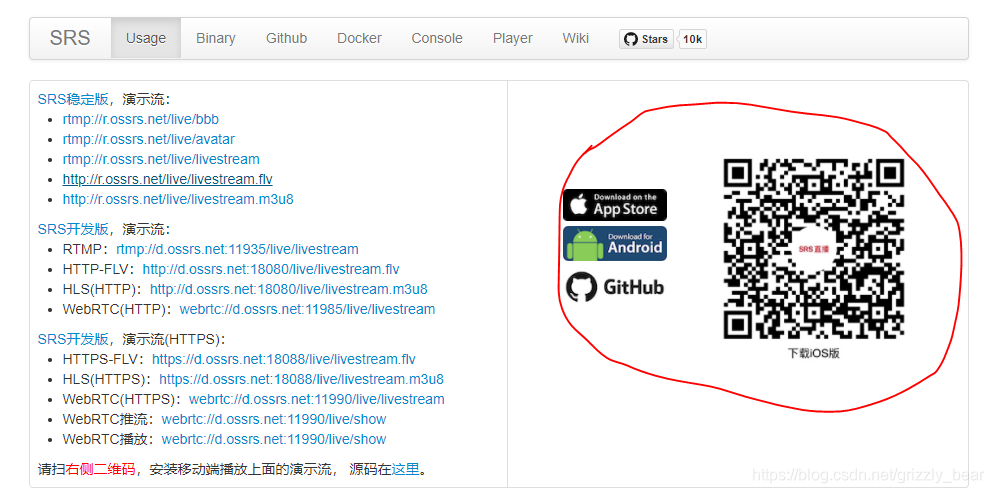Click the 下载iOS版 caption
The height and width of the screenshot is (493, 994).
point(813,354)
